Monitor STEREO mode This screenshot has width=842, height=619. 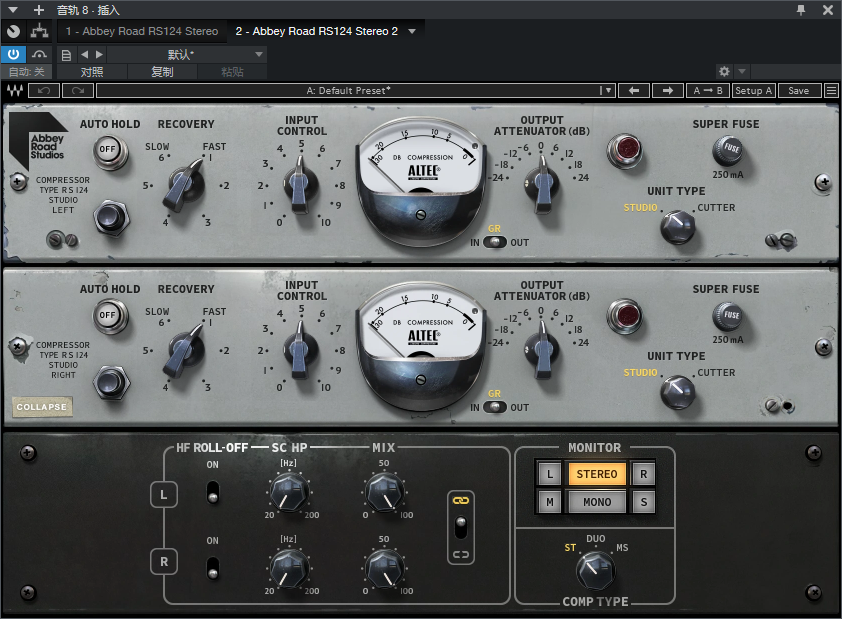tap(597, 474)
